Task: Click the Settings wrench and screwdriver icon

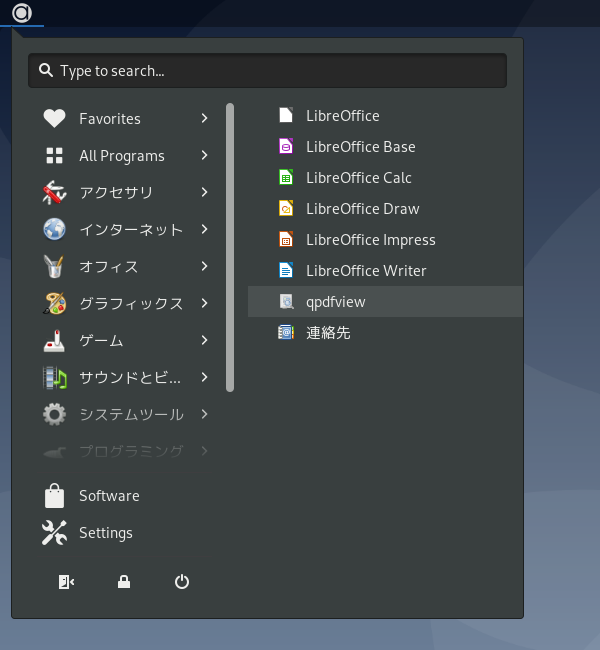Action: [54, 533]
